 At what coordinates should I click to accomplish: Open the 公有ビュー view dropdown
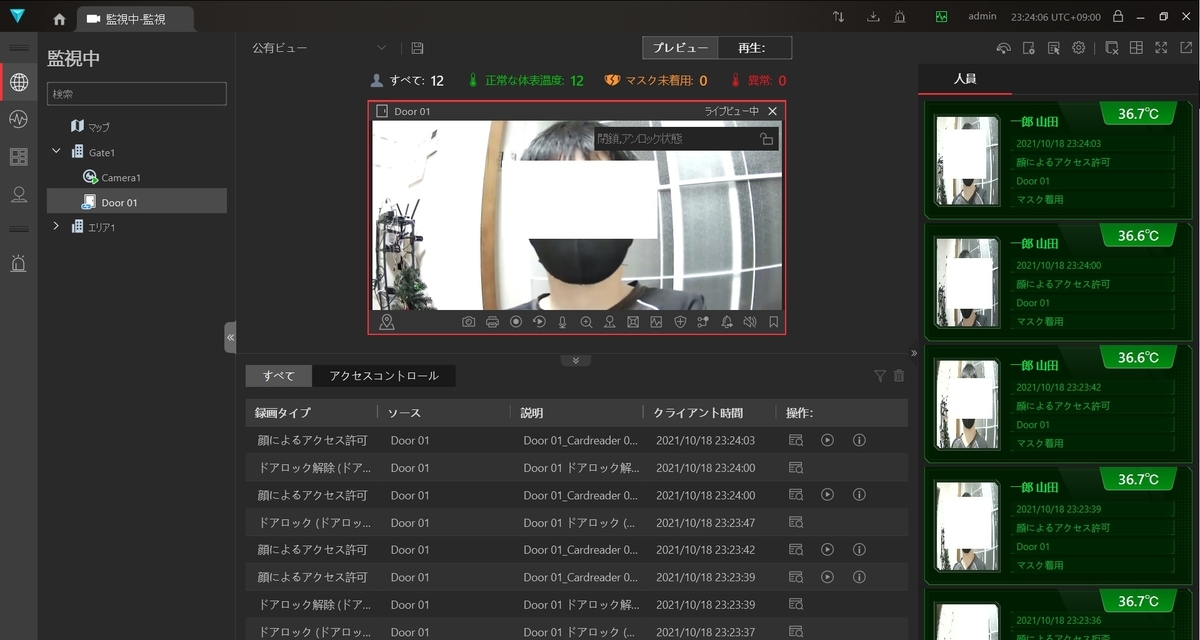coord(380,47)
